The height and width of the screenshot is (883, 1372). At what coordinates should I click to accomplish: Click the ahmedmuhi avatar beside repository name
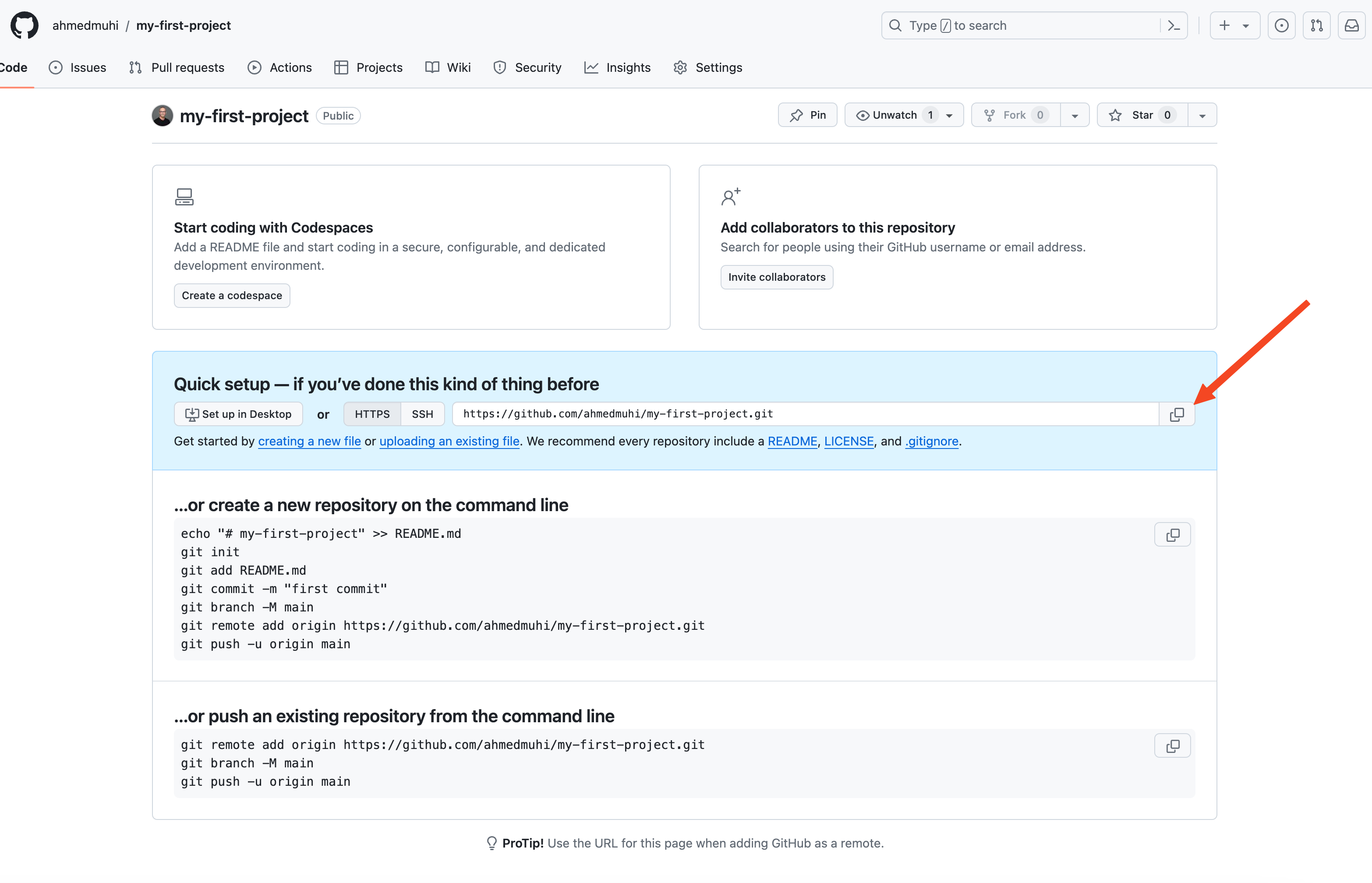tap(162, 115)
